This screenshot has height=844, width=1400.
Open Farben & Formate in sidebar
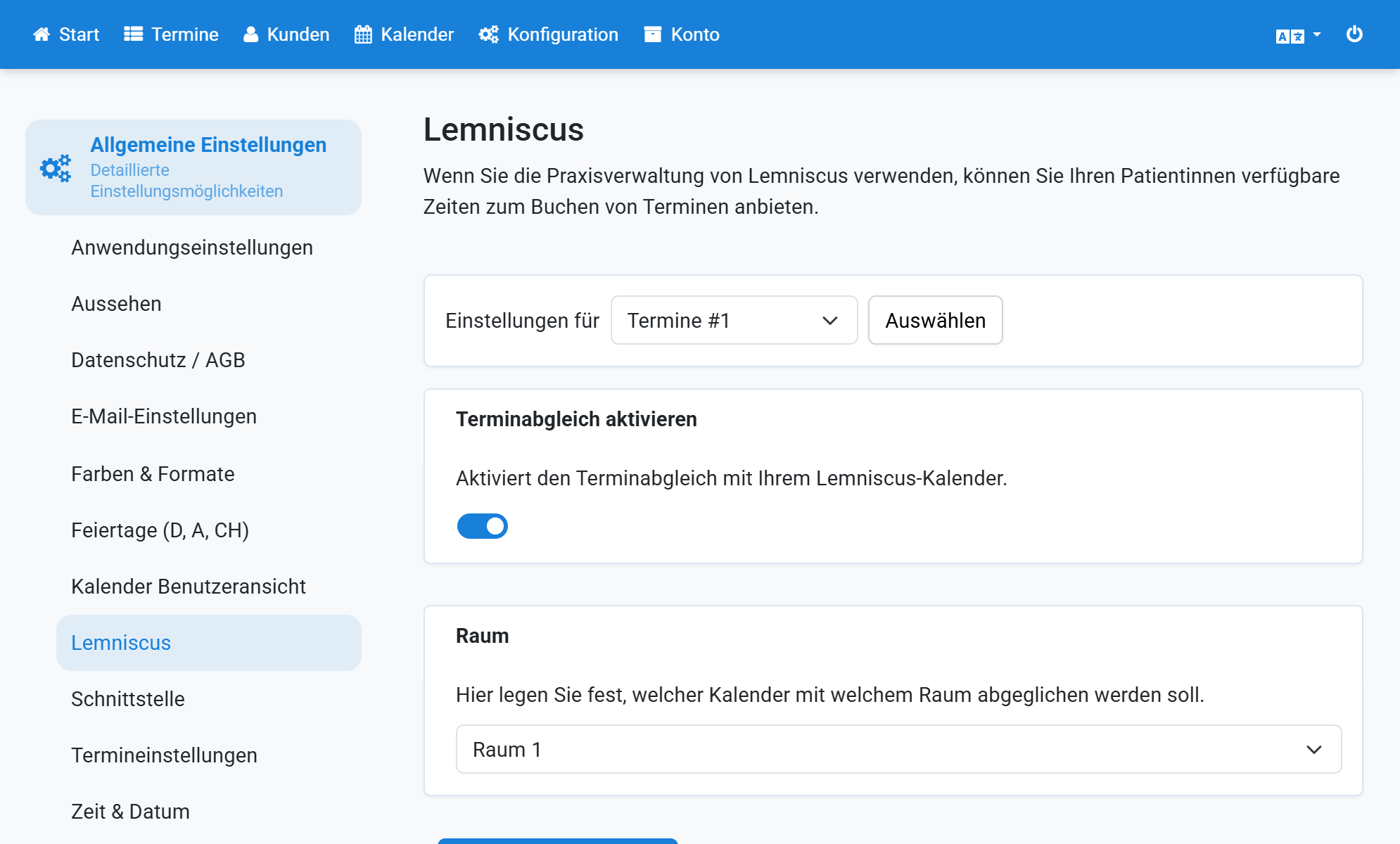point(153,474)
